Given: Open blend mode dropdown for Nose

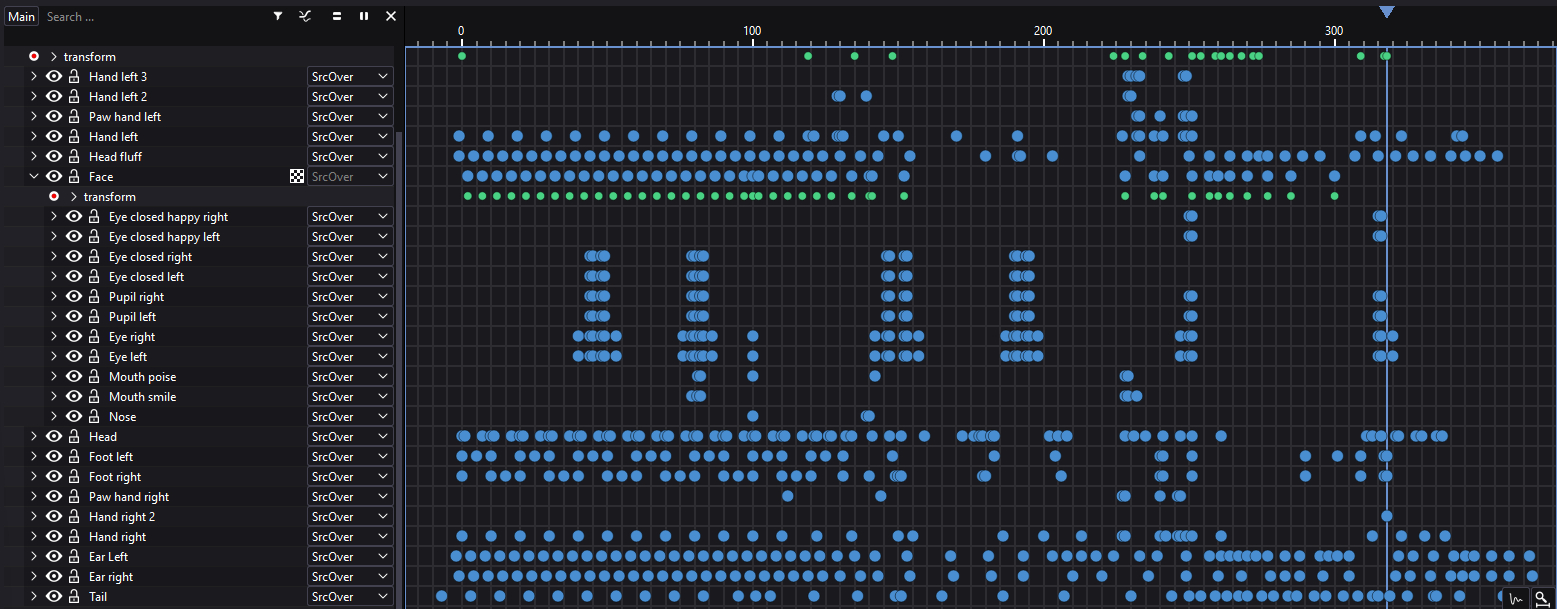Looking at the screenshot, I should pos(350,417).
